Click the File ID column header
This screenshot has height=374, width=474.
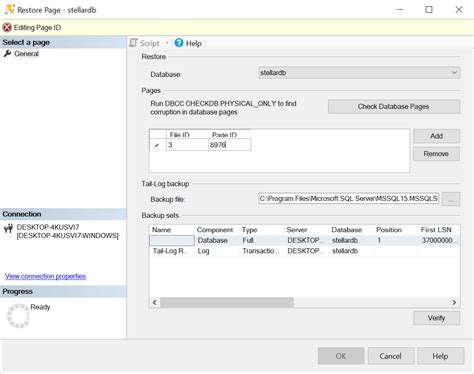point(187,134)
